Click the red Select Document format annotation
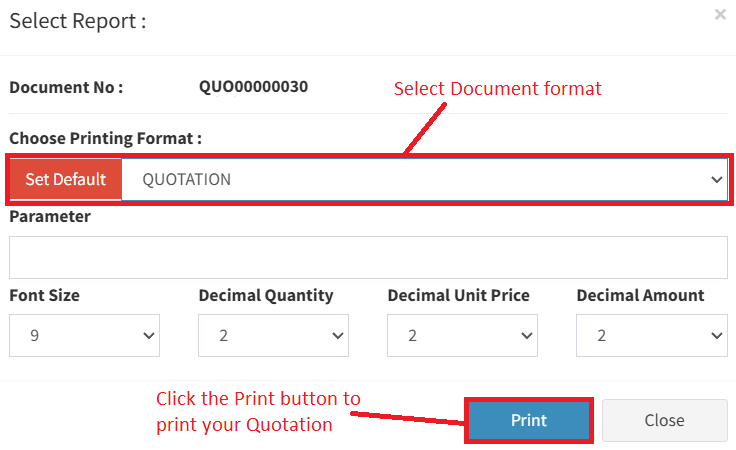736x450 pixels. (497, 89)
